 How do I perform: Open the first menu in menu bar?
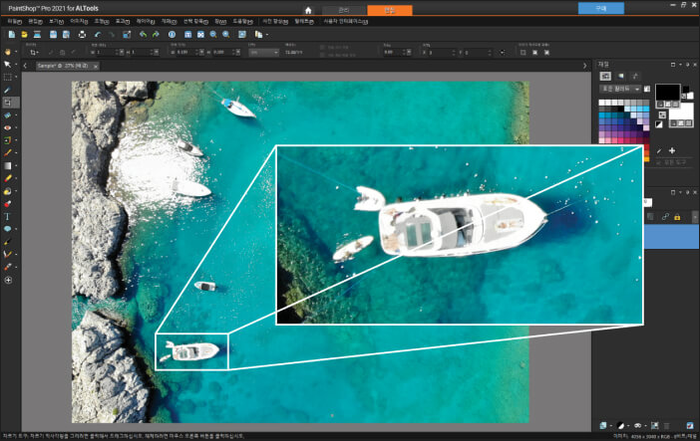tap(15, 21)
